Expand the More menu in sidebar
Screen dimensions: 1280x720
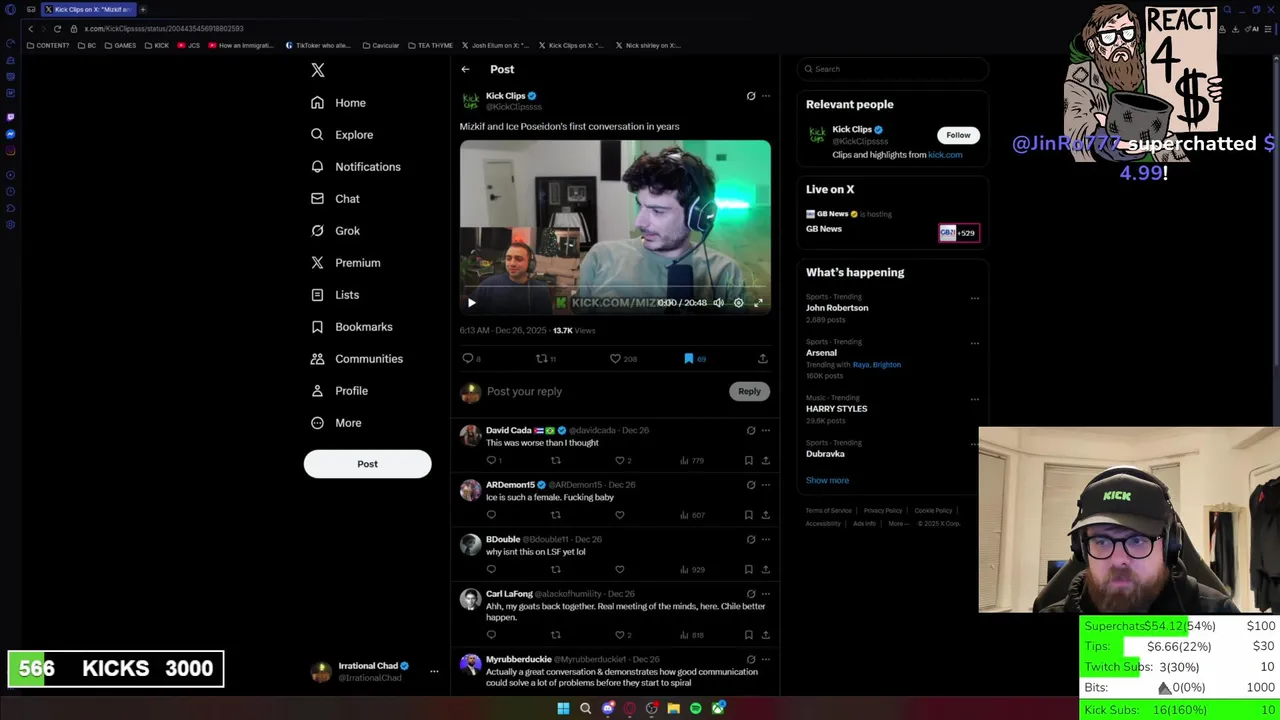click(x=336, y=423)
